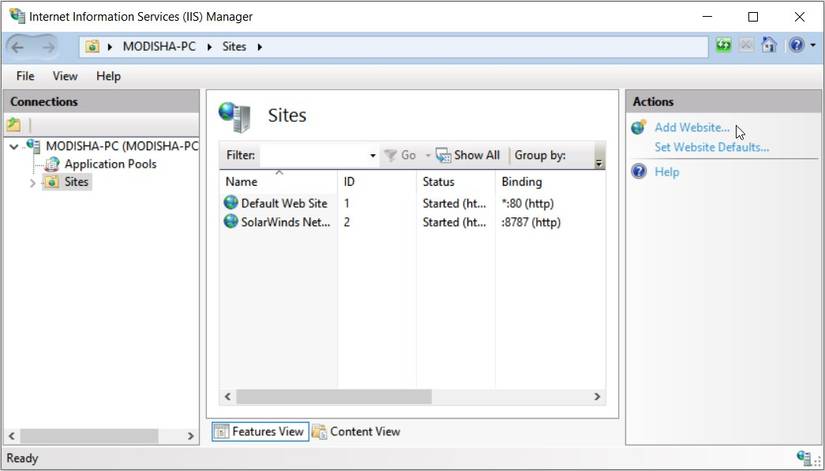Click the Home icon in address toolbar
Image resolution: width=825 pixels, height=471 pixels.
click(769, 45)
